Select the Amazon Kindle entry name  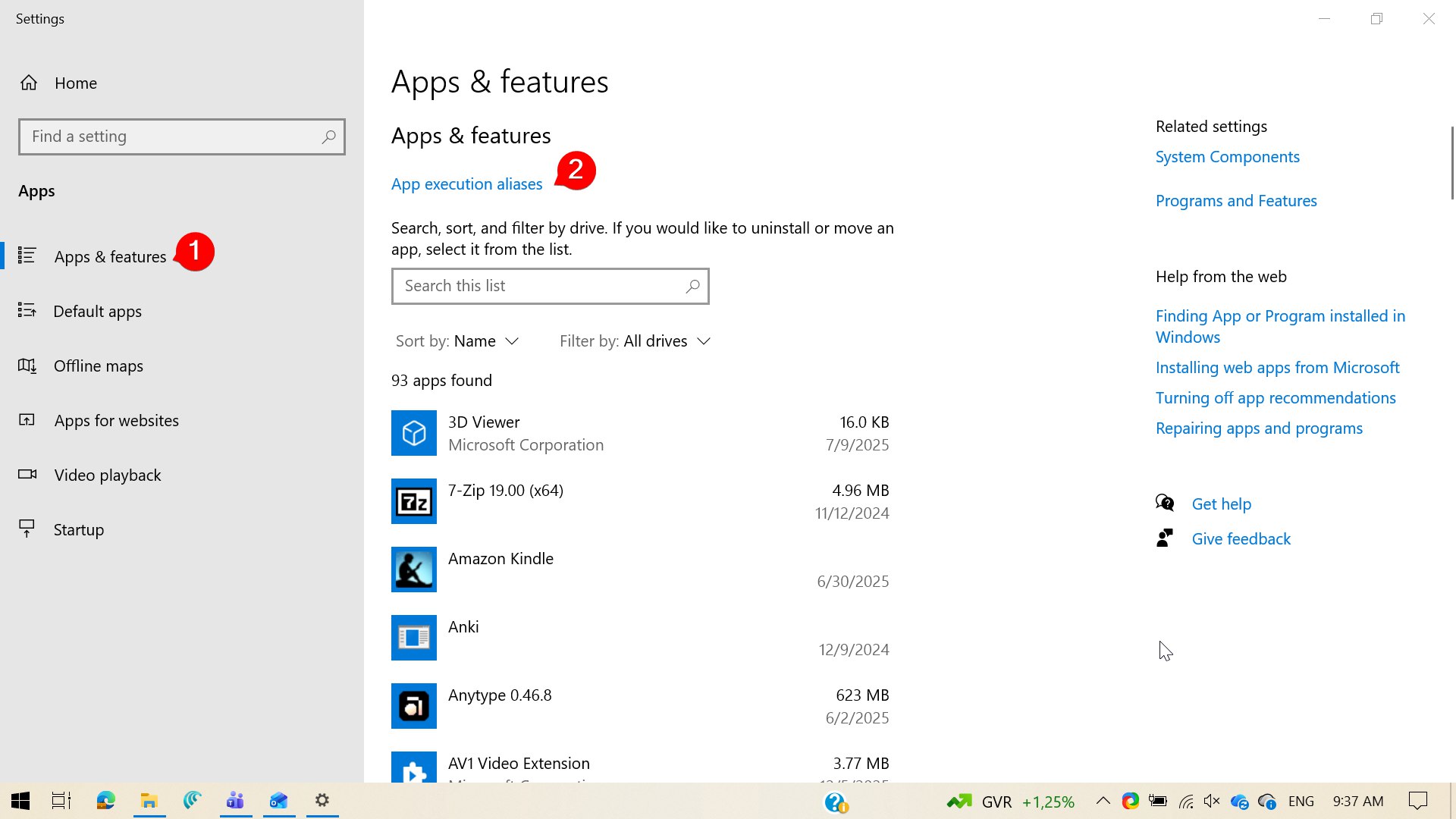[x=500, y=559]
